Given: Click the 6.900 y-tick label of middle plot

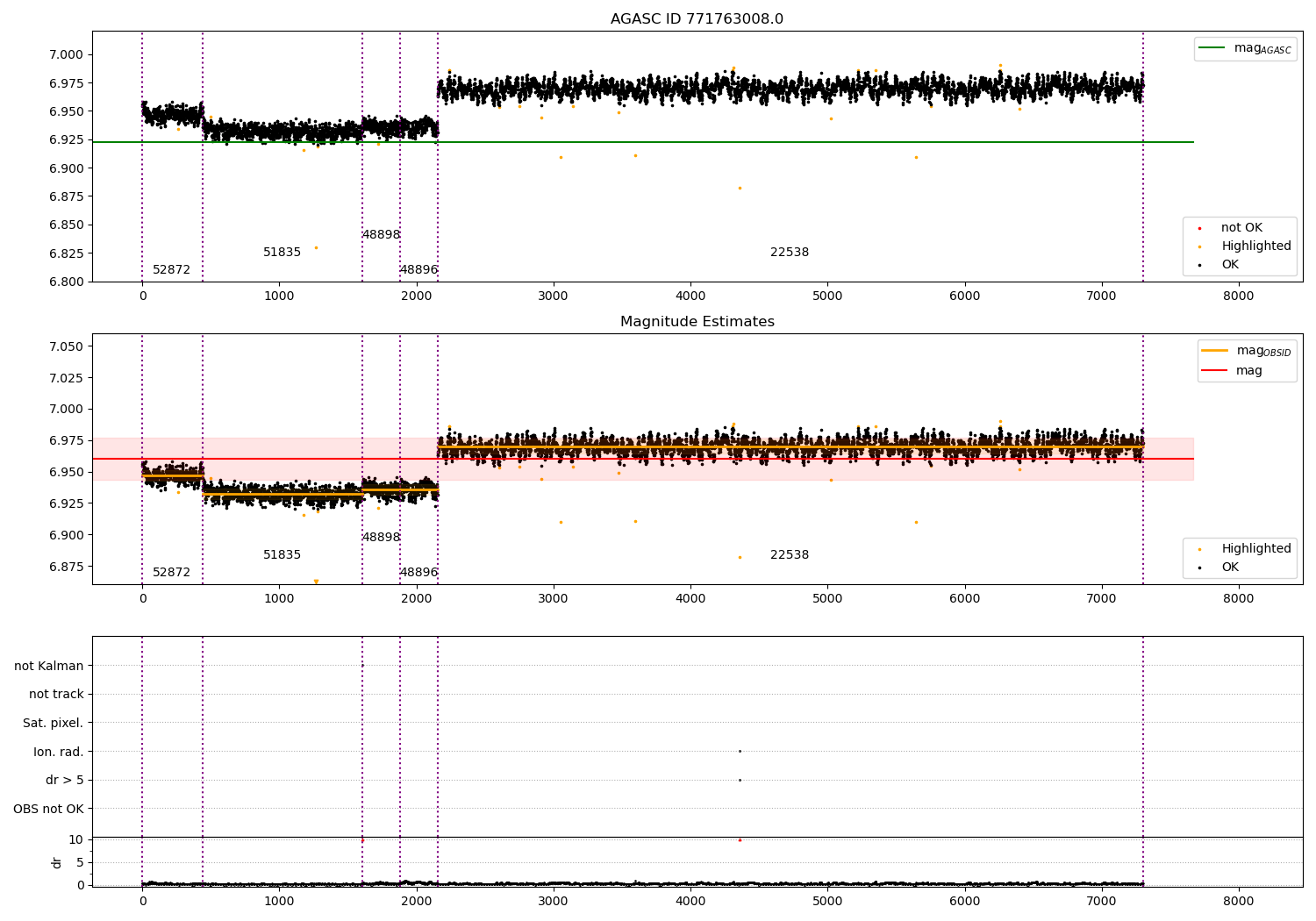Looking at the screenshot, I should 66,535.
